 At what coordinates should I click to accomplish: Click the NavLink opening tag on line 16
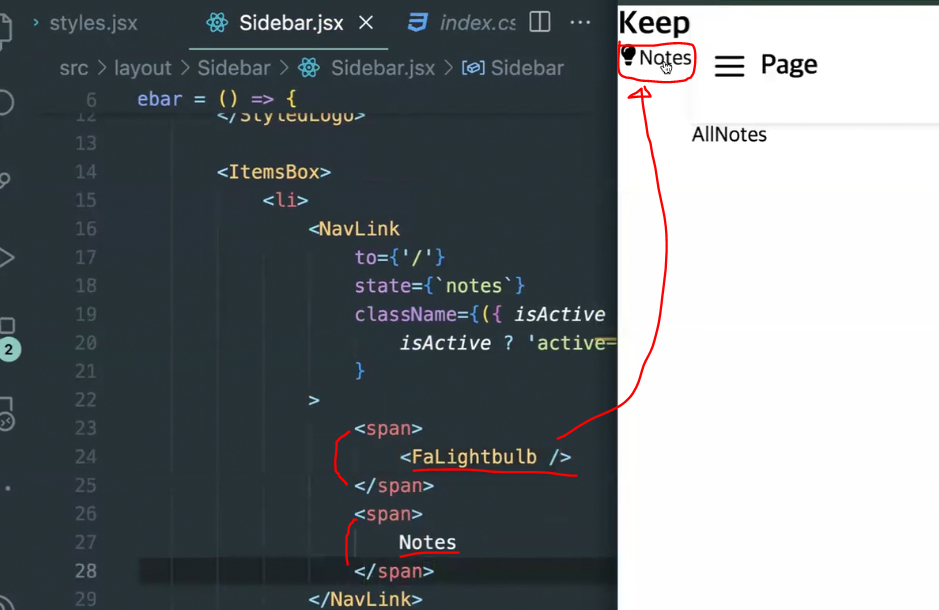click(x=354, y=229)
